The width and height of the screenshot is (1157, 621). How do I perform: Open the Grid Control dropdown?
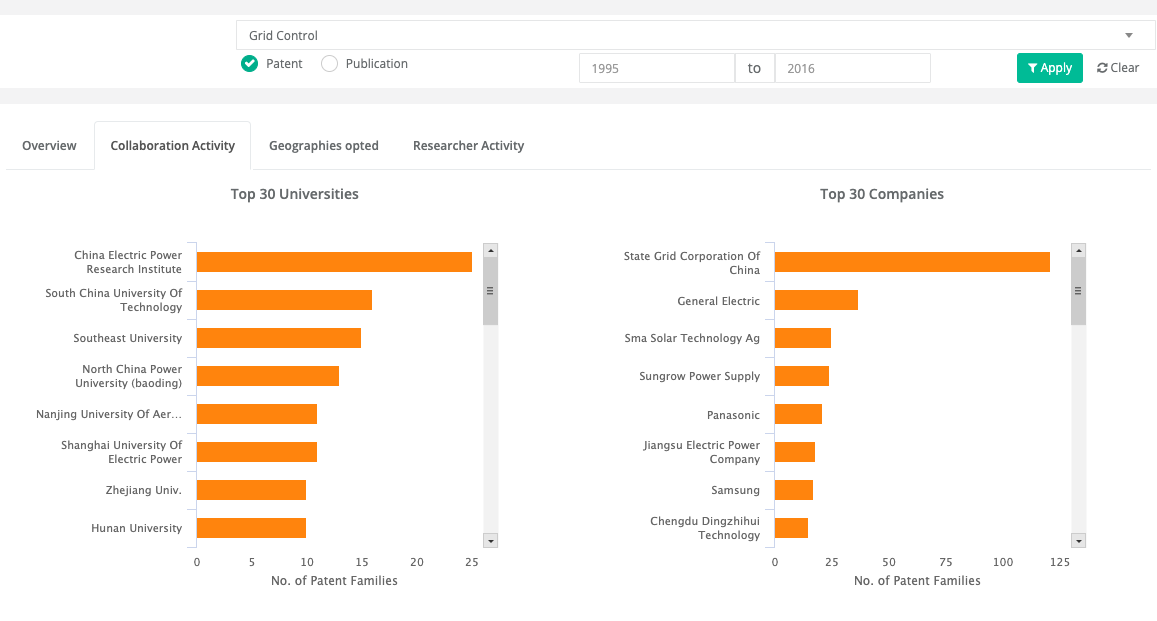click(695, 35)
